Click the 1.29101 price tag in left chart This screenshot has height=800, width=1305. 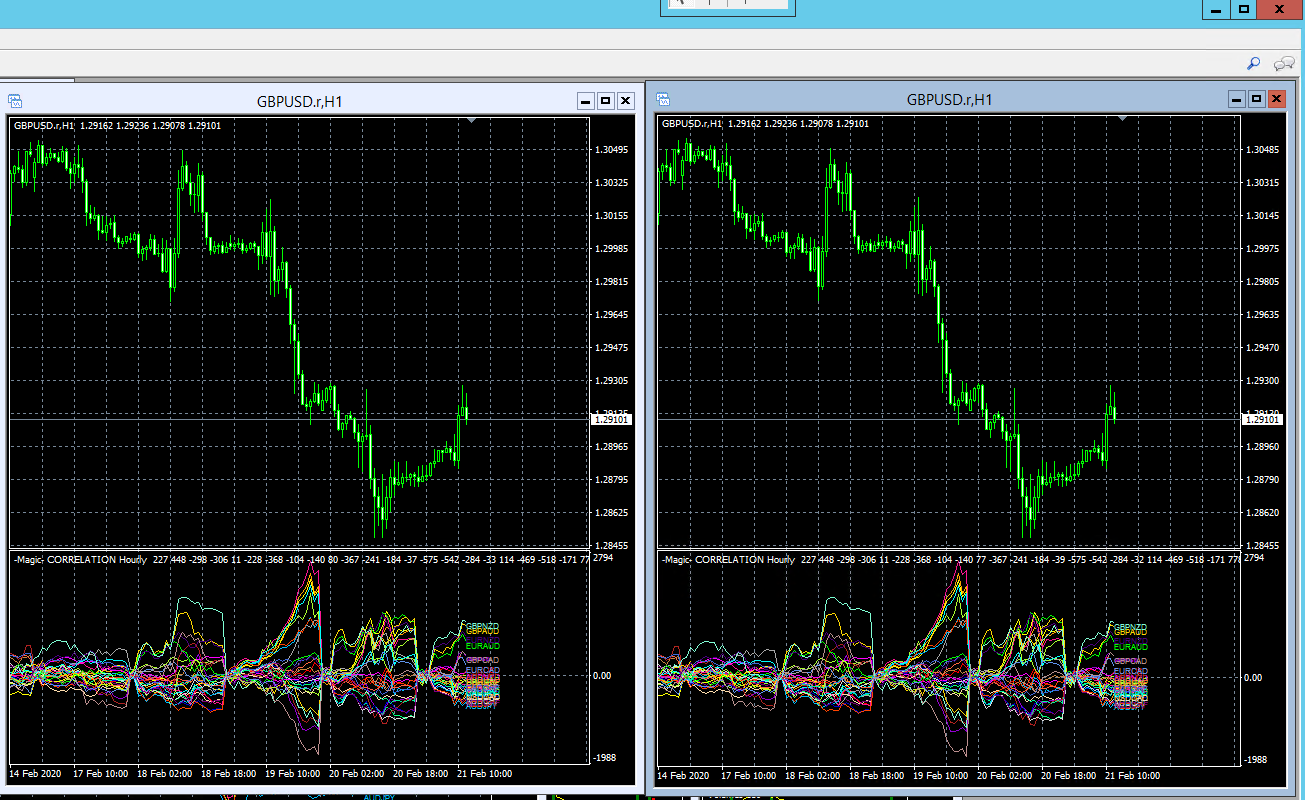point(612,420)
